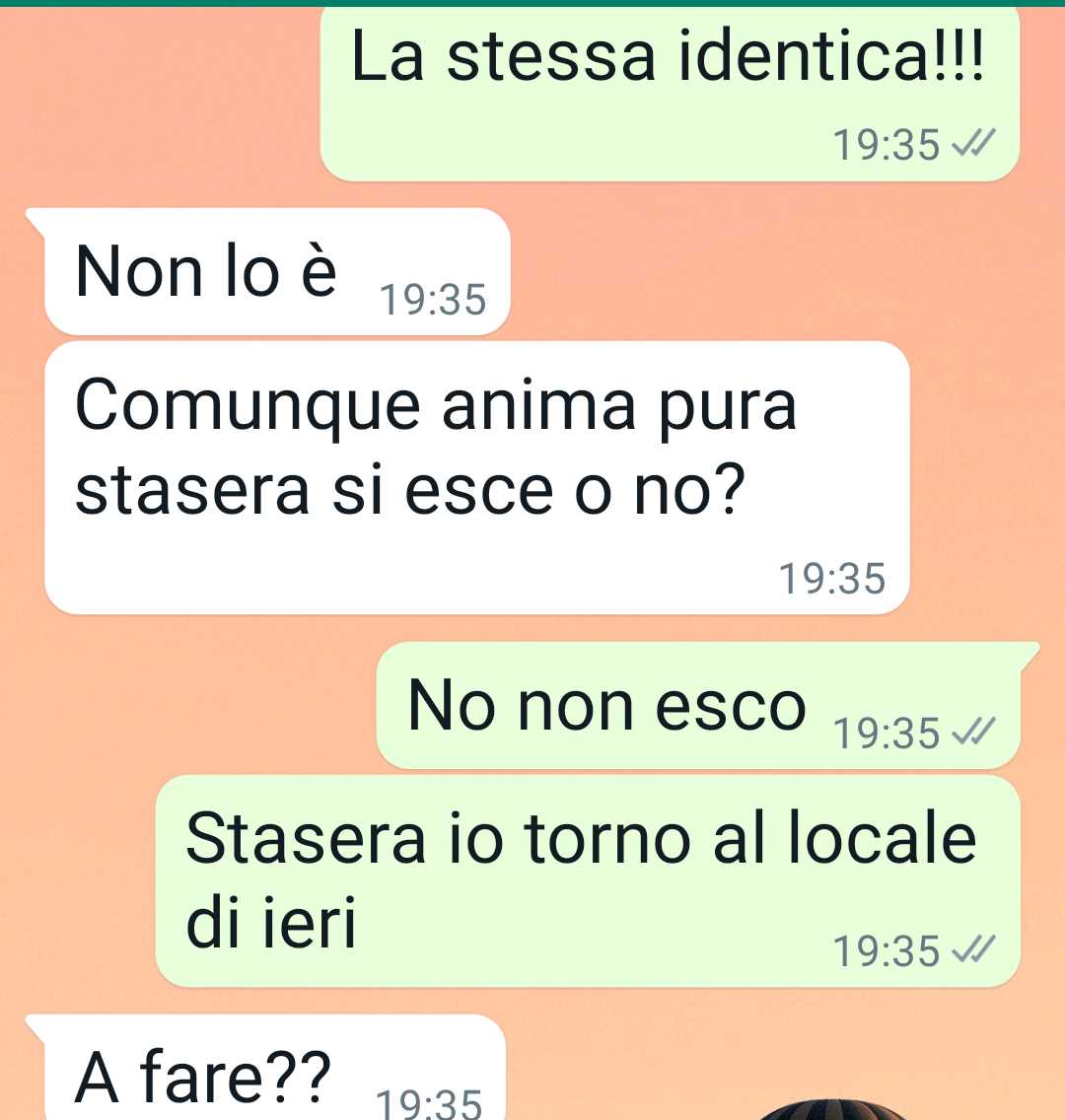Select the "Stasera io torno al locale" message
1065x1120 pixels.
587,880
